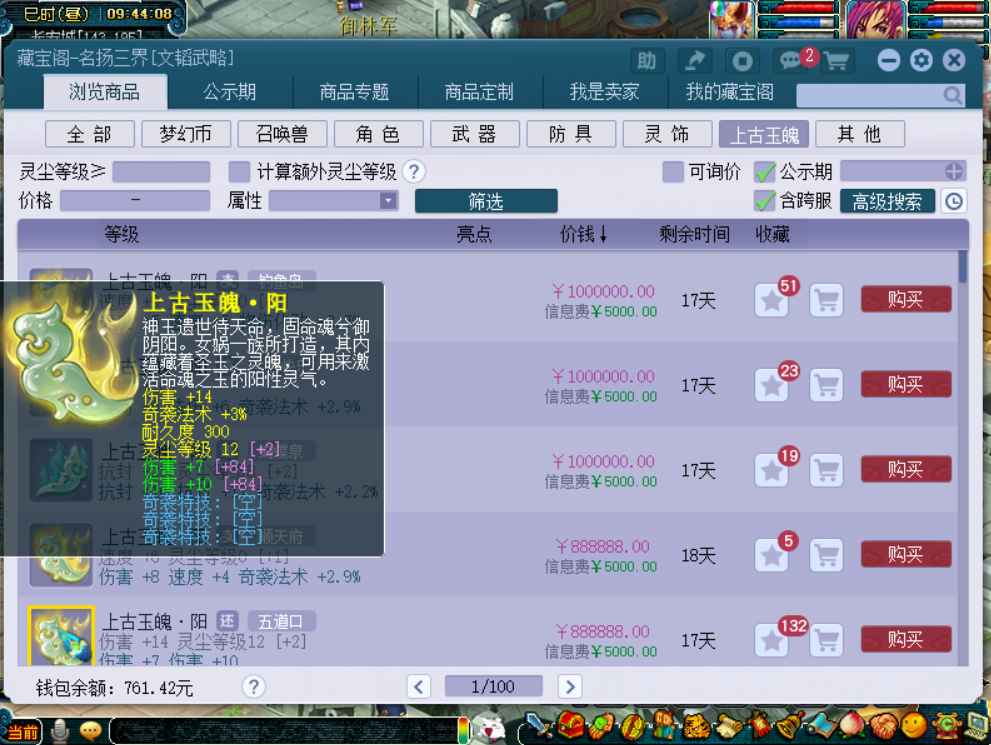The width and height of the screenshot is (991, 745).
Task: Click the share arrow icon
Action: 695,60
